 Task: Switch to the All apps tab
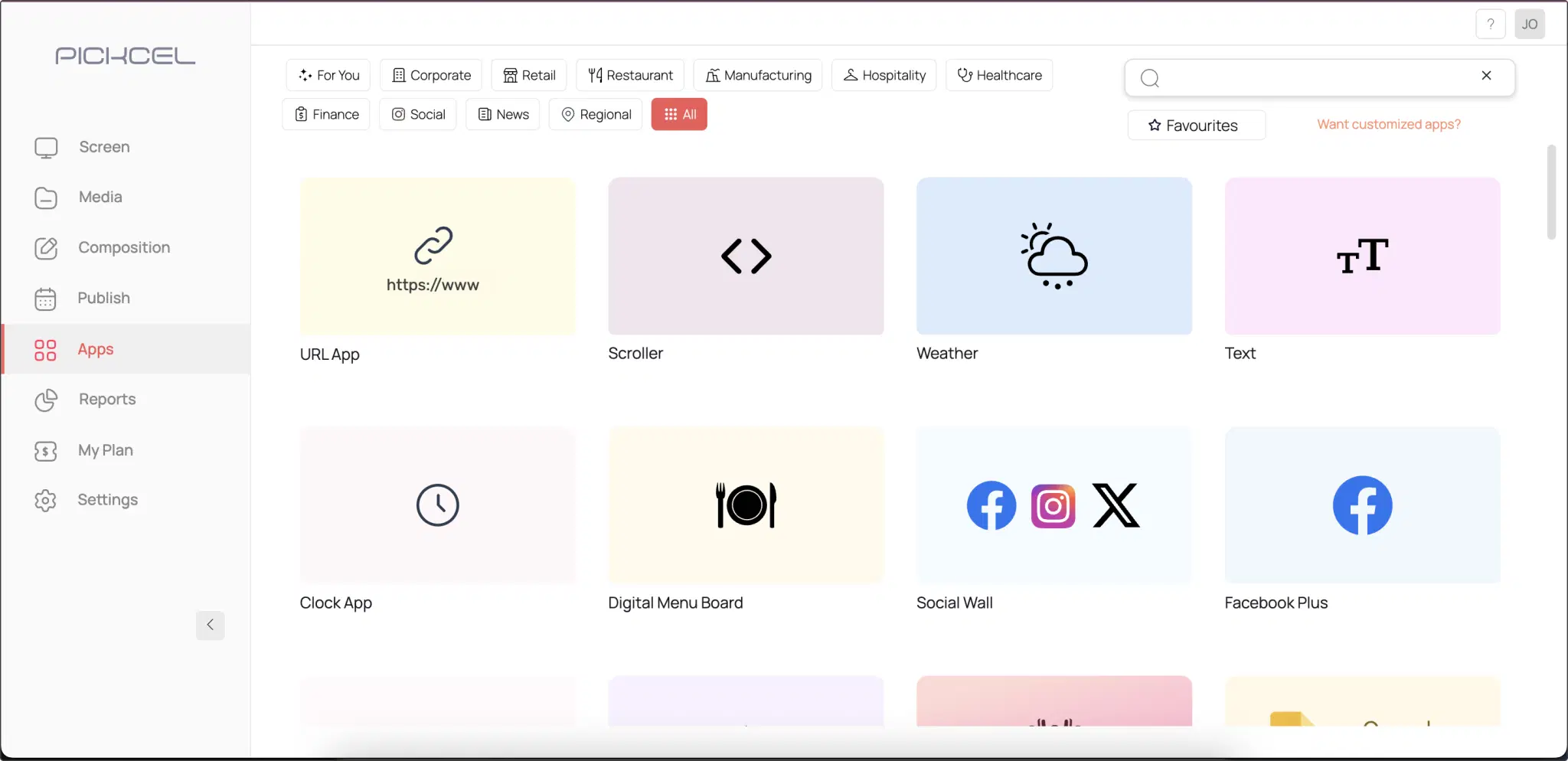[x=678, y=113]
